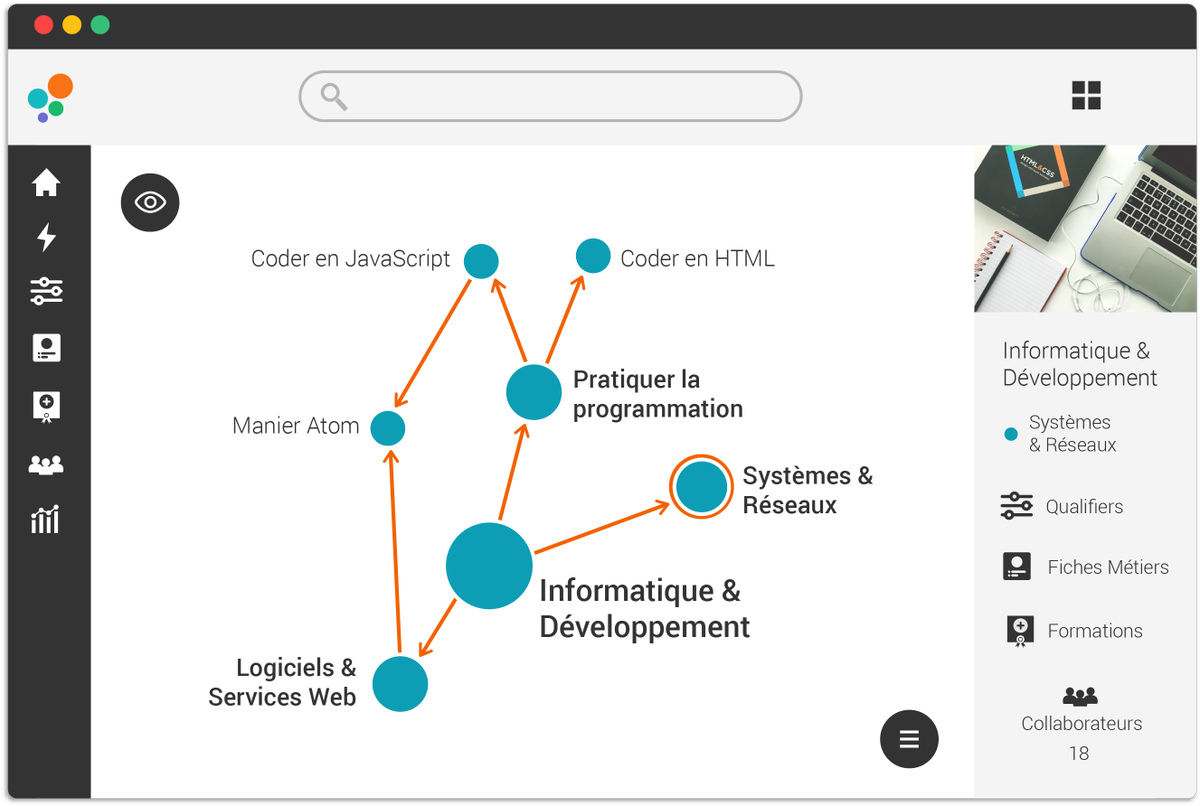Open the Qualifiers entry in the right panel

tap(1086, 506)
